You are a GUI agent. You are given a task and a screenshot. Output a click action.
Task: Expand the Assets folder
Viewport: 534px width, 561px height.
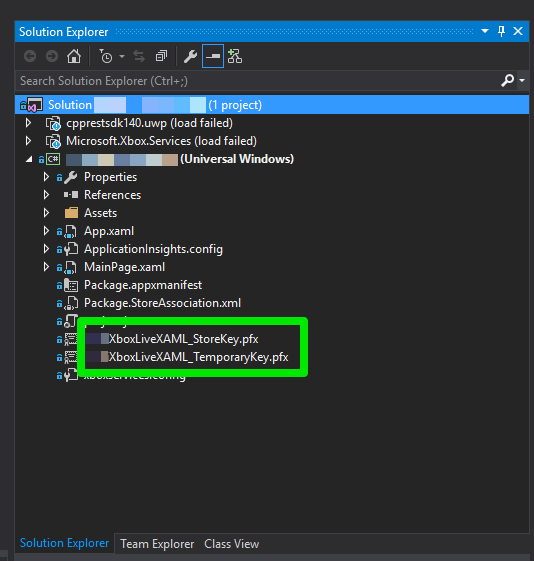coord(46,213)
